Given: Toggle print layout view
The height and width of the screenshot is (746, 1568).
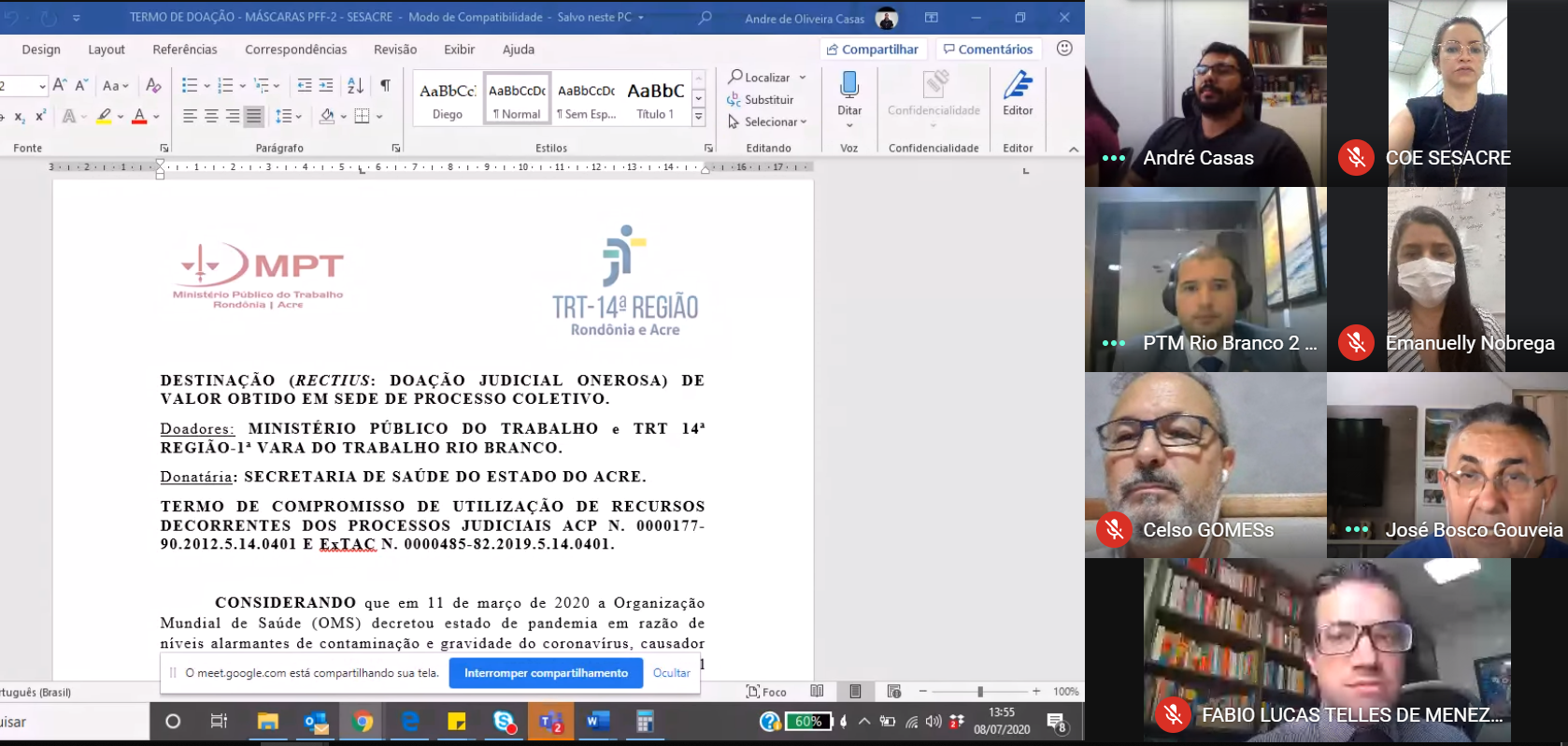Looking at the screenshot, I should [855, 691].
